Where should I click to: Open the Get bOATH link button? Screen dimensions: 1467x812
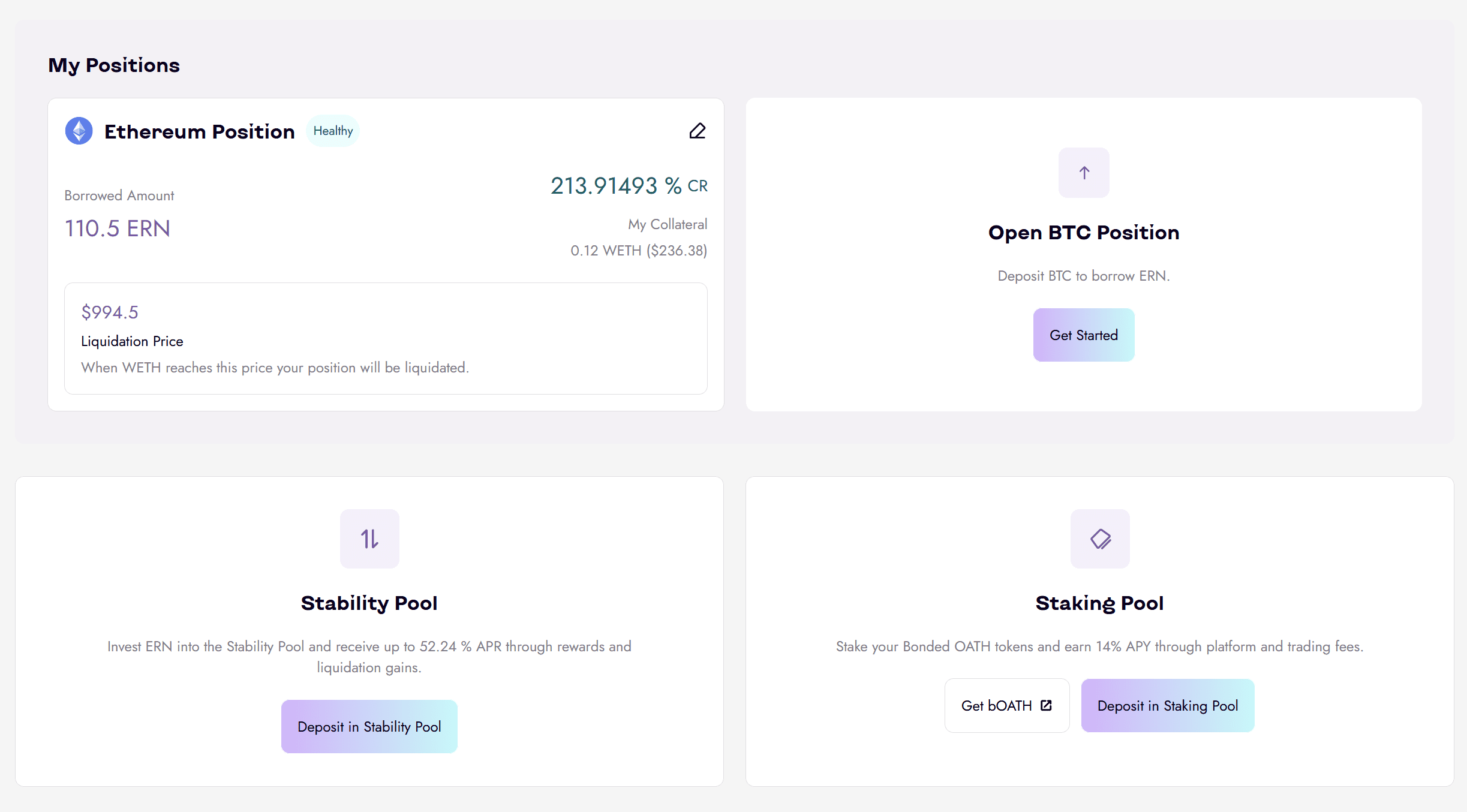point(1007,705)
